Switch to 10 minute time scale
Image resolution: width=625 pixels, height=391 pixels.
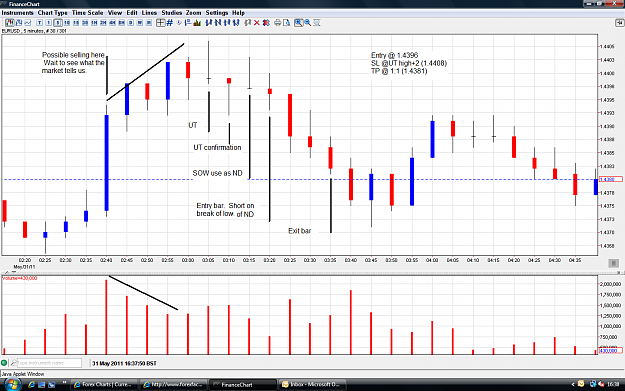[67, 23]
